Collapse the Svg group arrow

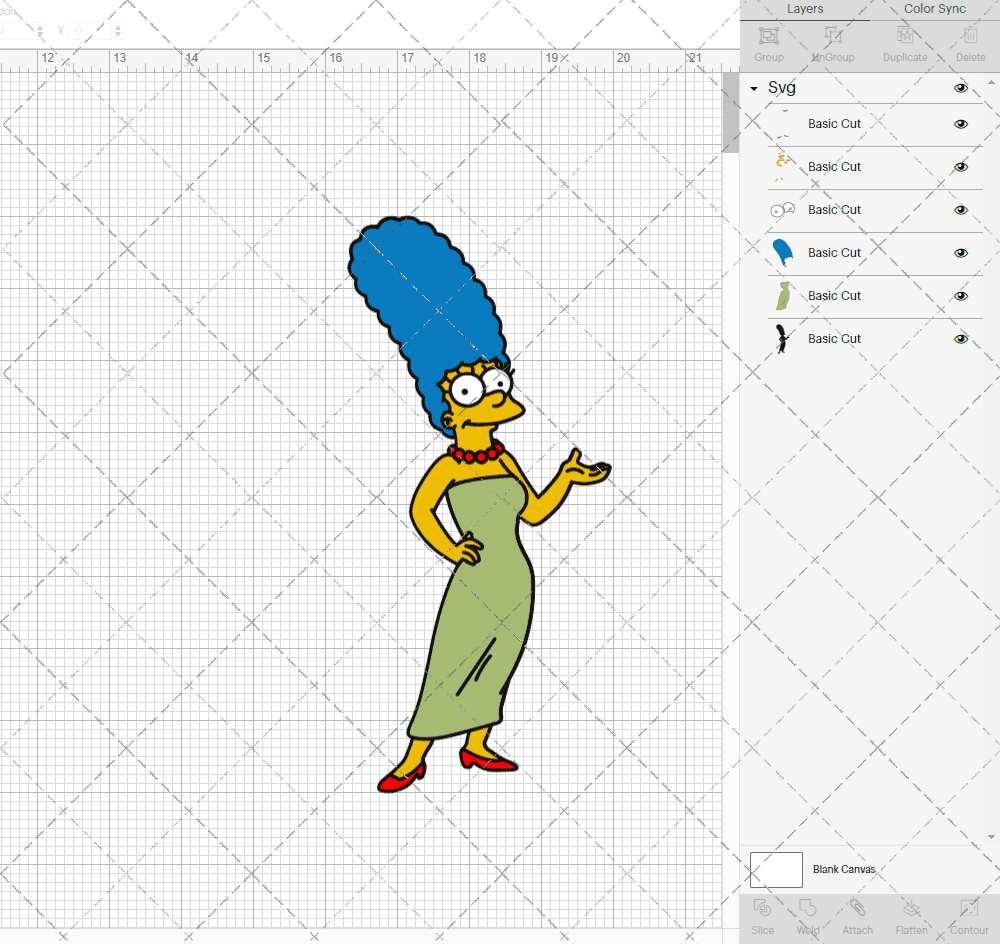(x=754, y=89)
